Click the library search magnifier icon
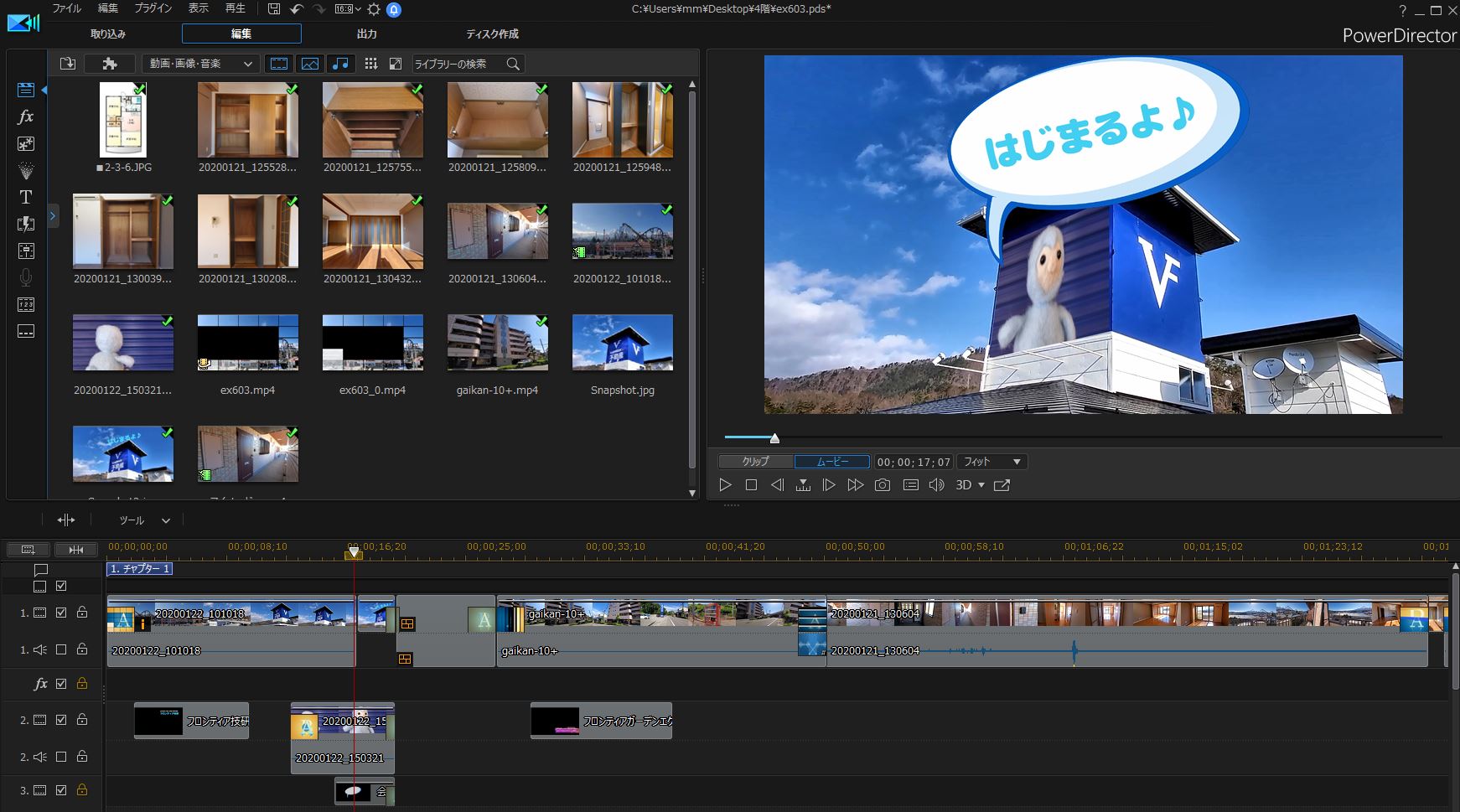The height and width of the screenshot is (812, 1460). coord(513,64)
